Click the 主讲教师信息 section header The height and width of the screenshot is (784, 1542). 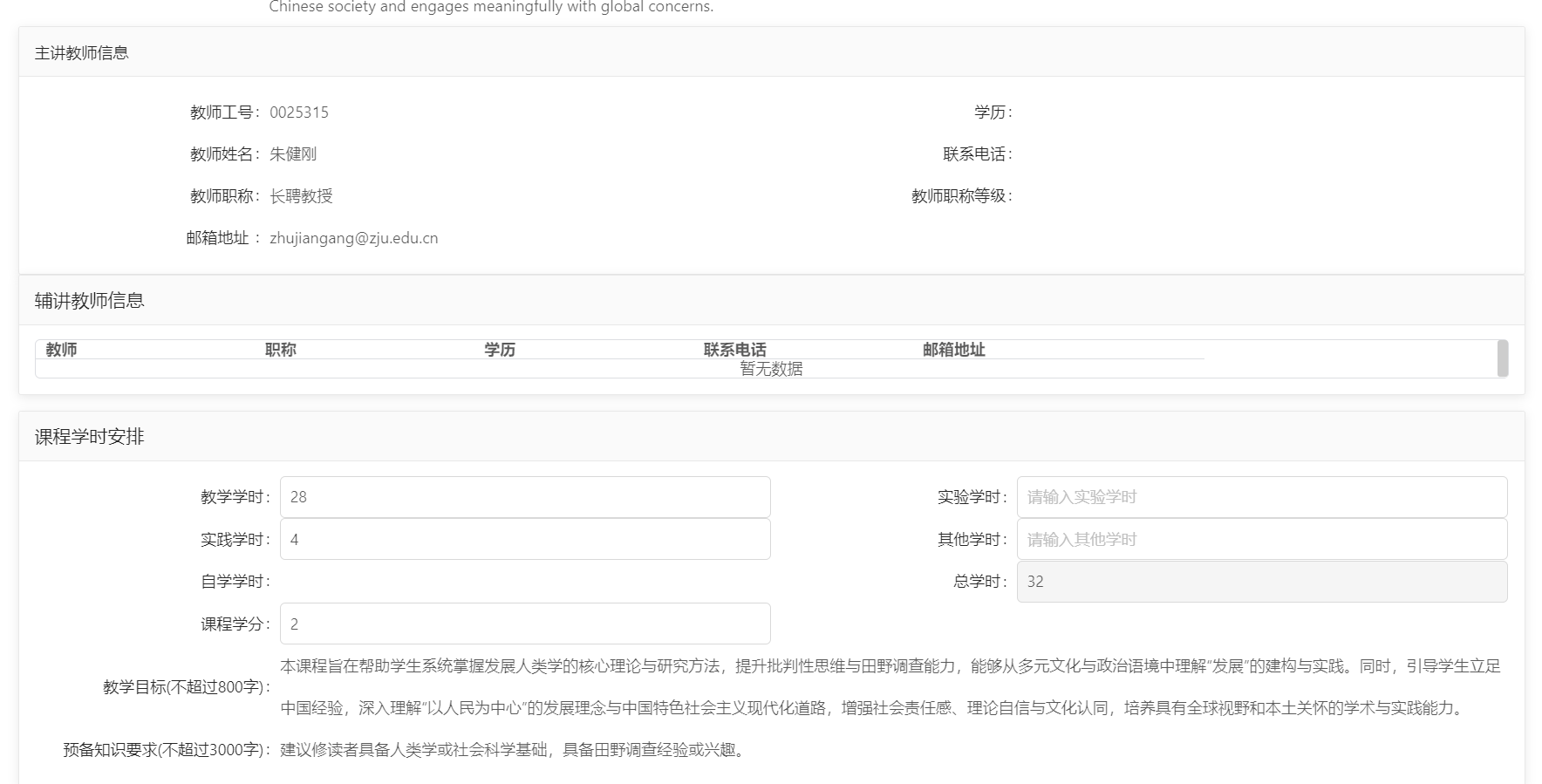[x=82, y=53]
